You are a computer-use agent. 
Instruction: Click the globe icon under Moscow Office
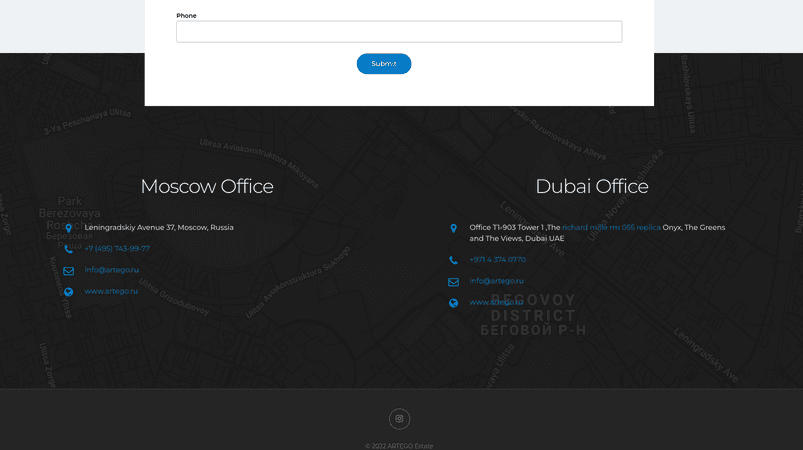click(68, 292)
